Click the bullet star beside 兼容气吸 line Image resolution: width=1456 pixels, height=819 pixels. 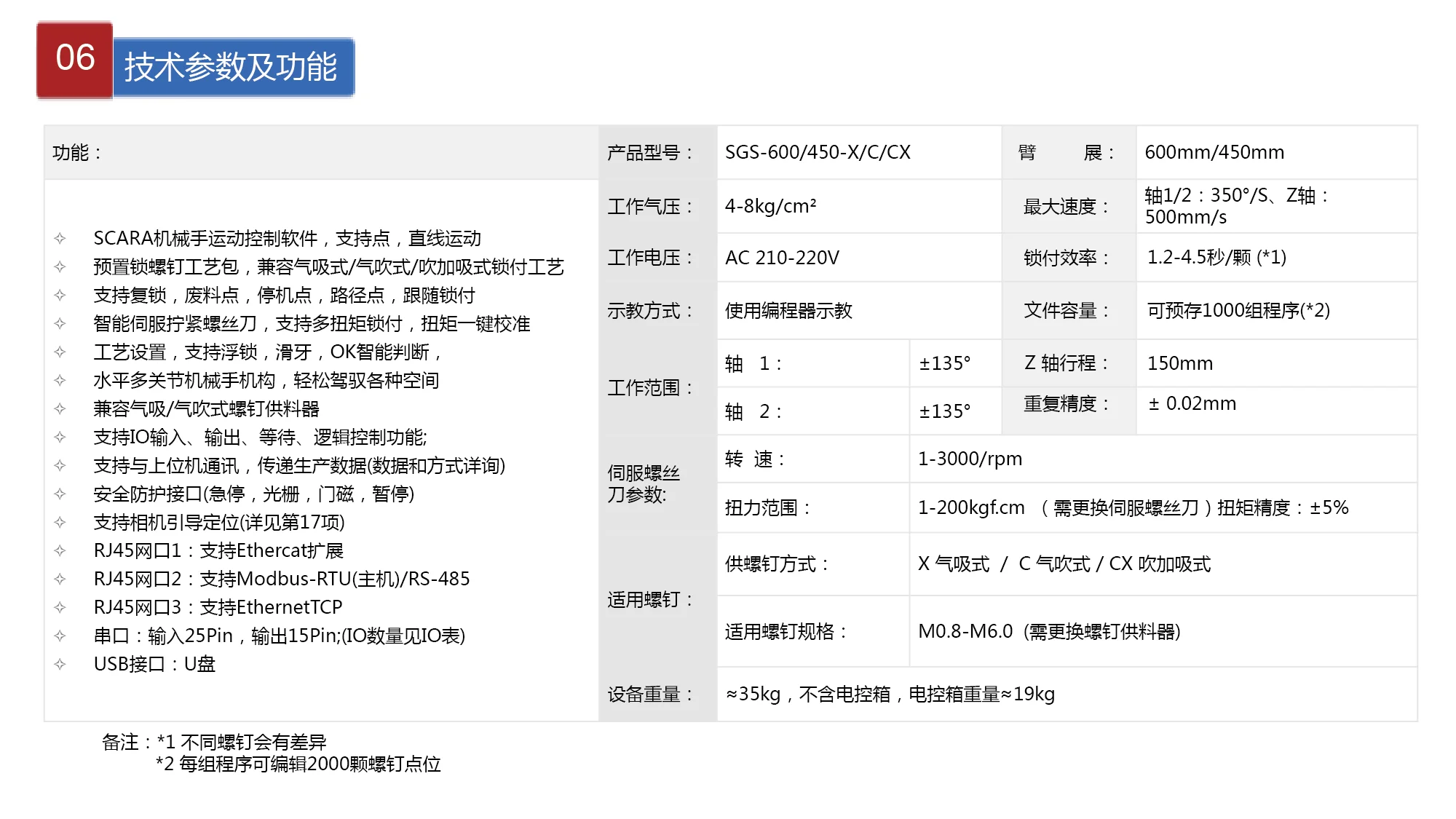(x=60, y=408)
